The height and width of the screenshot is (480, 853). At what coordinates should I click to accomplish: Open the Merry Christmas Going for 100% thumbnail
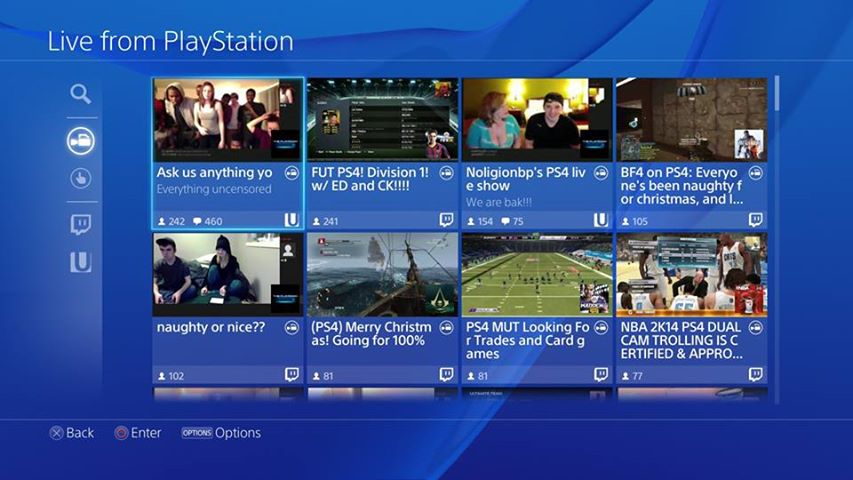click(x=382, y=275)
